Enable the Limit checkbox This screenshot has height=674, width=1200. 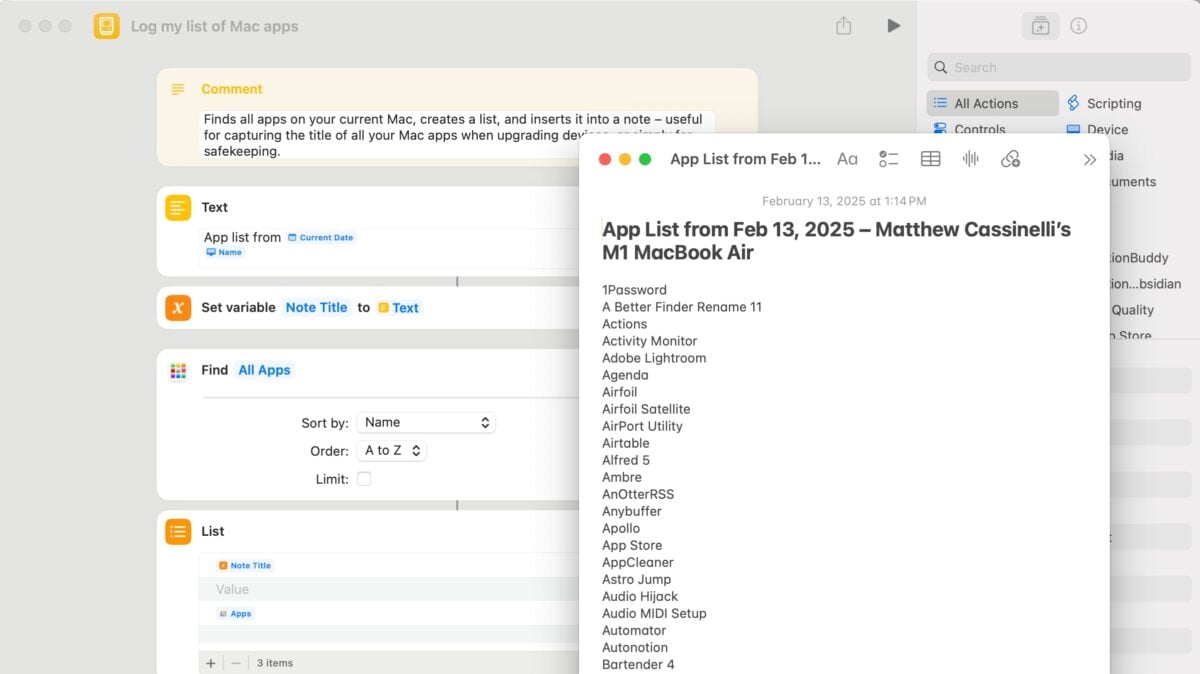(x=364, y=479)
